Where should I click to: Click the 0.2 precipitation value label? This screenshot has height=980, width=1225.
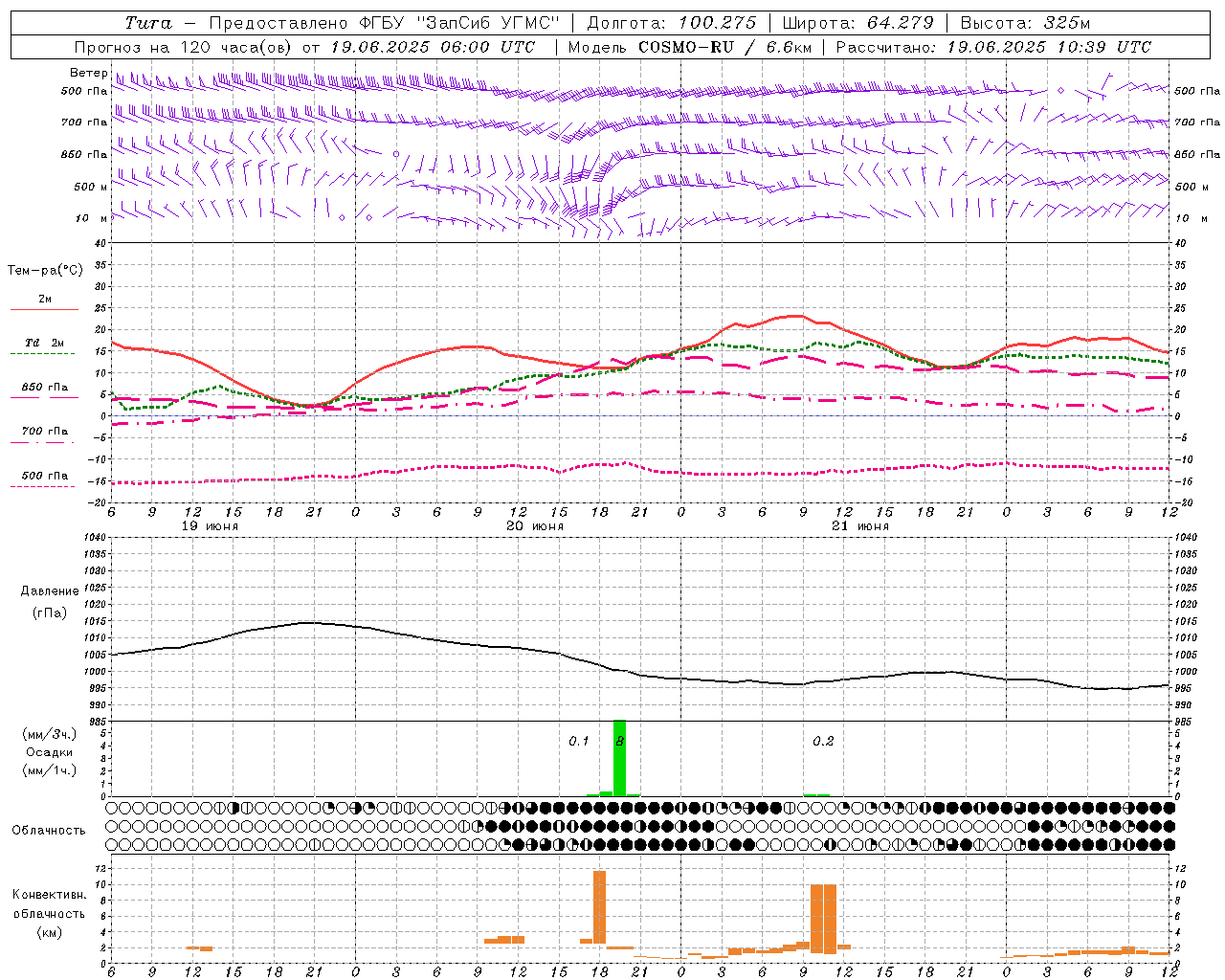tap(823, 741)
